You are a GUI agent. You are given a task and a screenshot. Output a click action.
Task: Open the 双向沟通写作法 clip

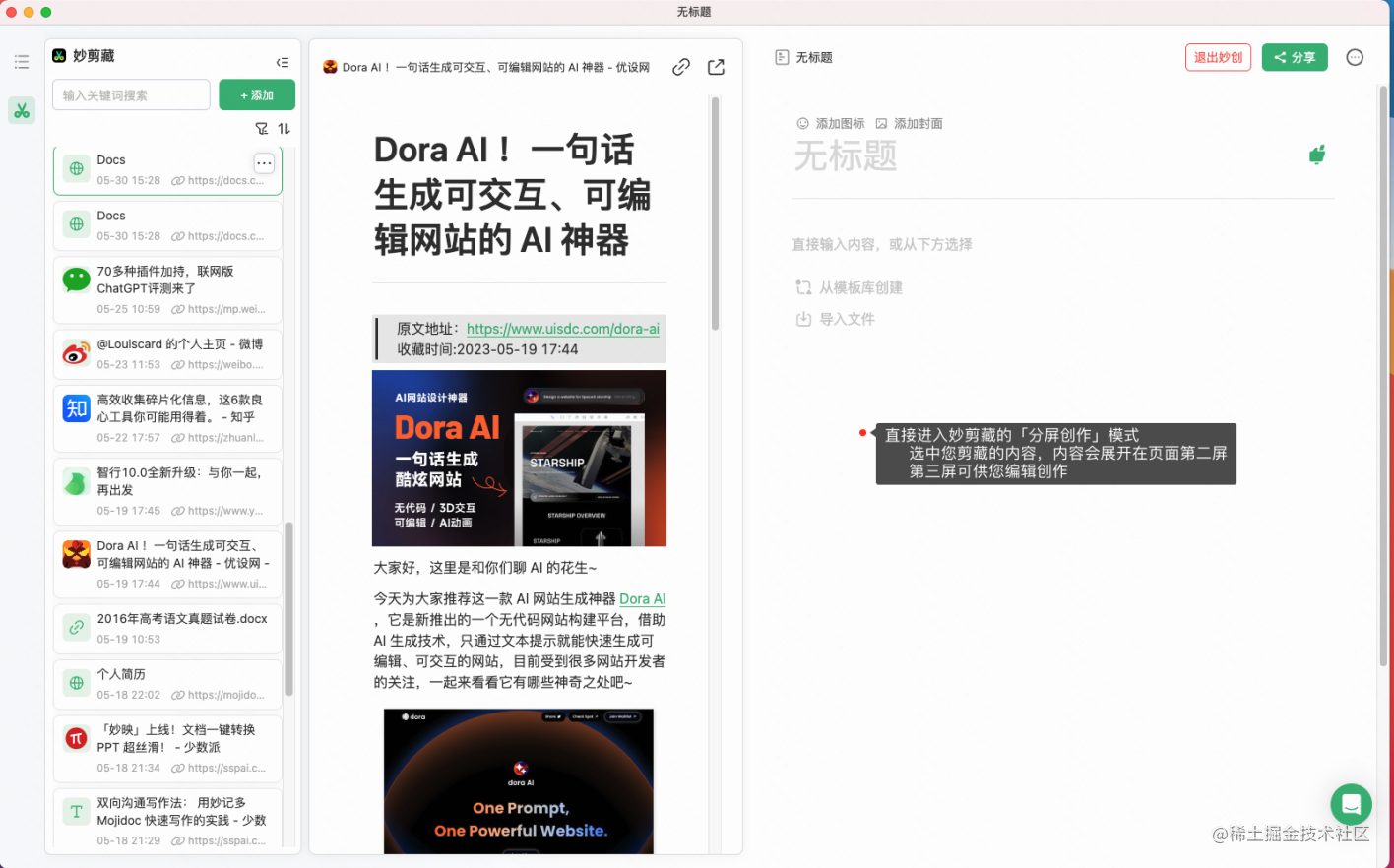click(x=167, y=819)
